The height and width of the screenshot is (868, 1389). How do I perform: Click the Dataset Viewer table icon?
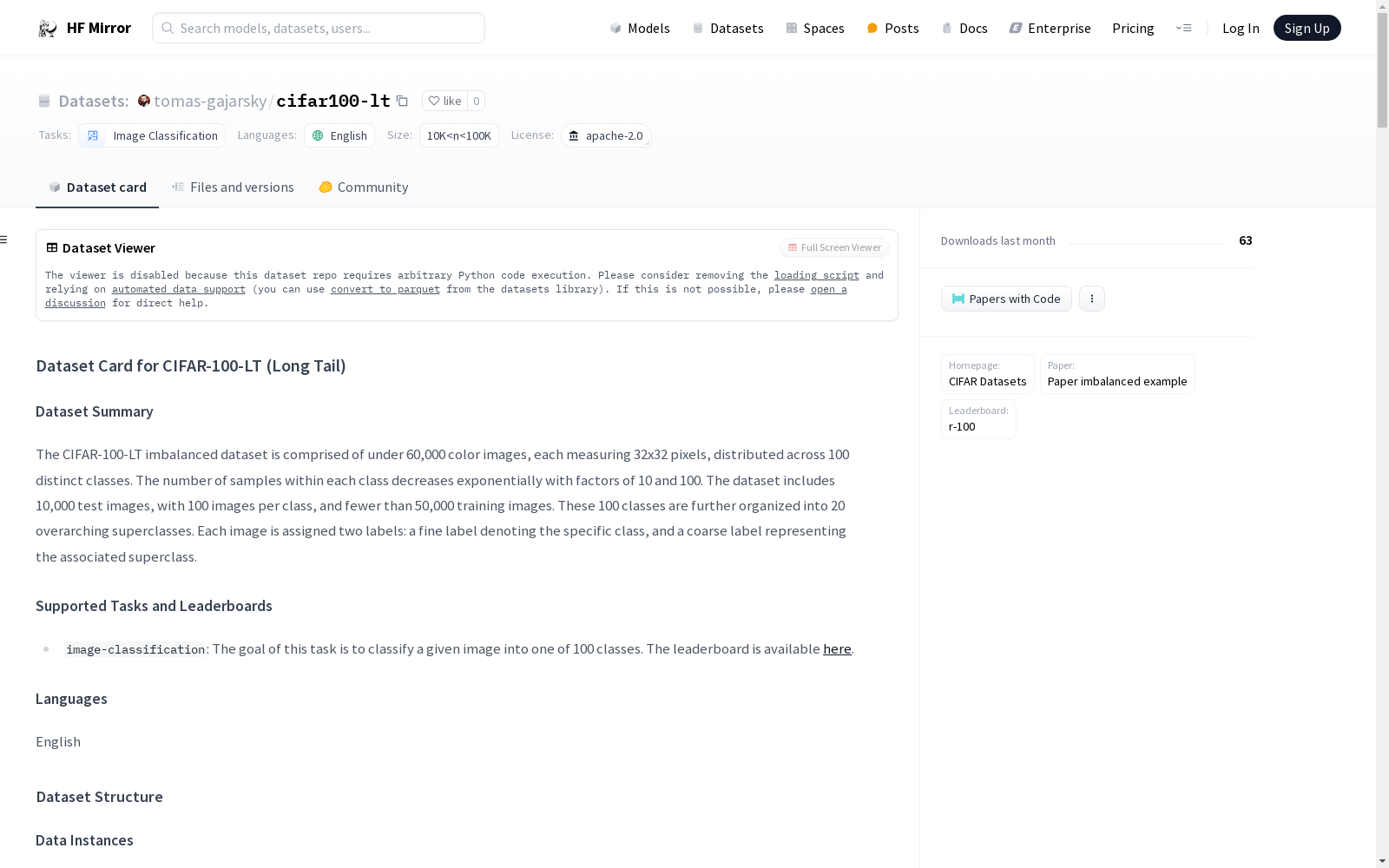pos(52,247)
